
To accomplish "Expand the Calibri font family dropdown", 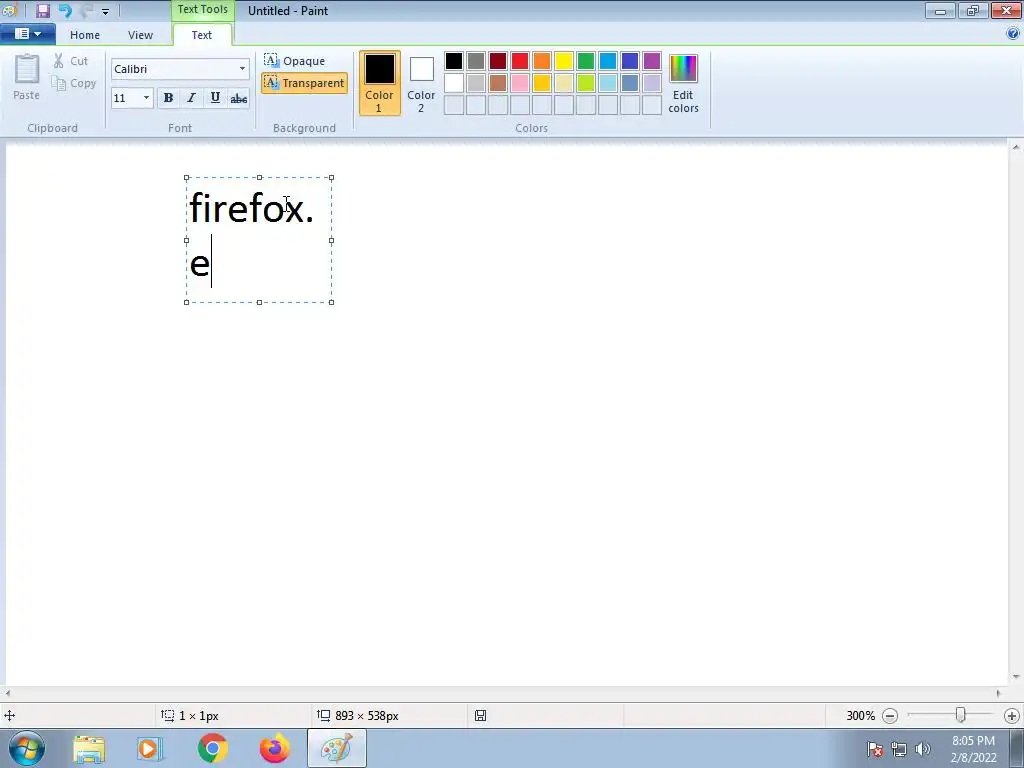I will (242, 69).
